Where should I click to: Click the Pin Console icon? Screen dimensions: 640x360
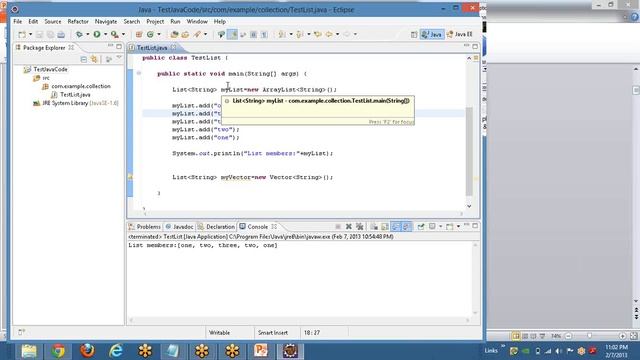point(421,227)
